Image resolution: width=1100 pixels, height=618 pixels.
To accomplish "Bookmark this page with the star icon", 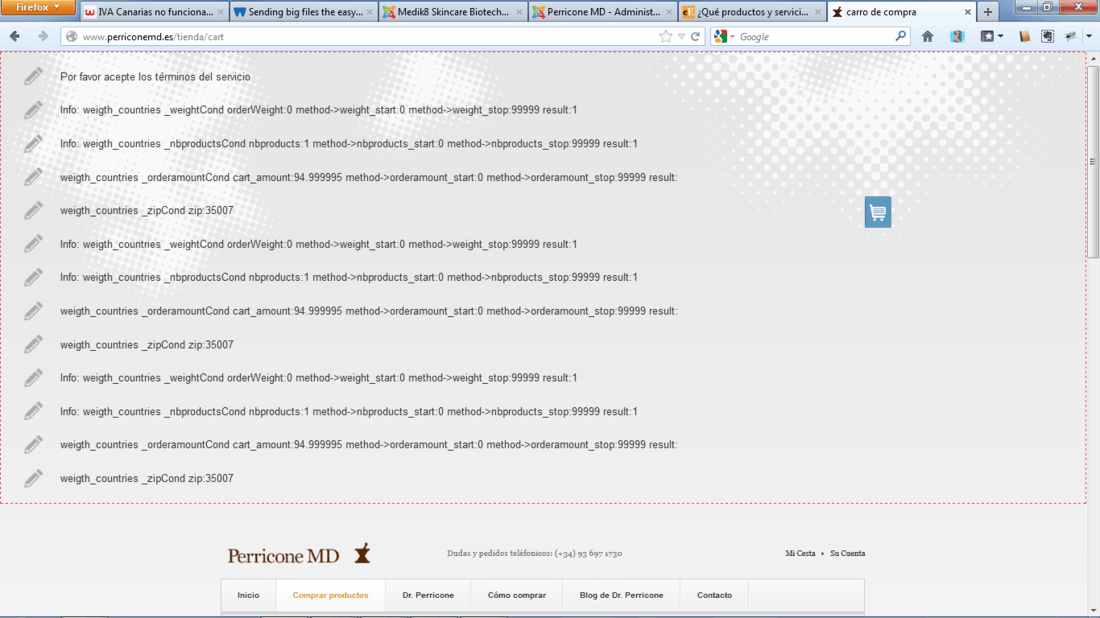I will 665,36.
